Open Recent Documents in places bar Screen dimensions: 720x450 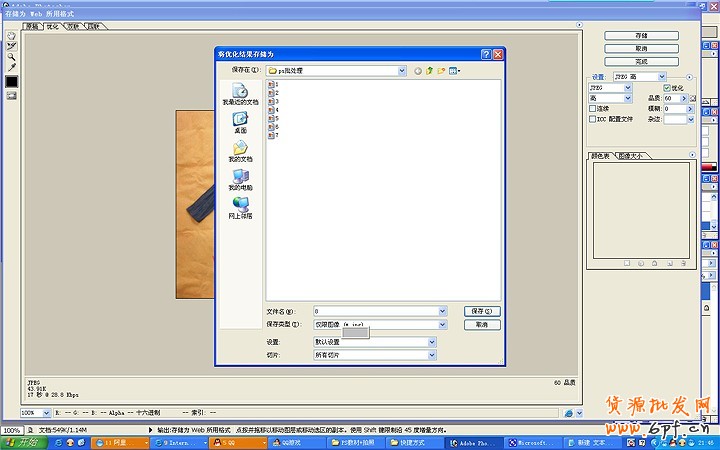click(240, 94)
